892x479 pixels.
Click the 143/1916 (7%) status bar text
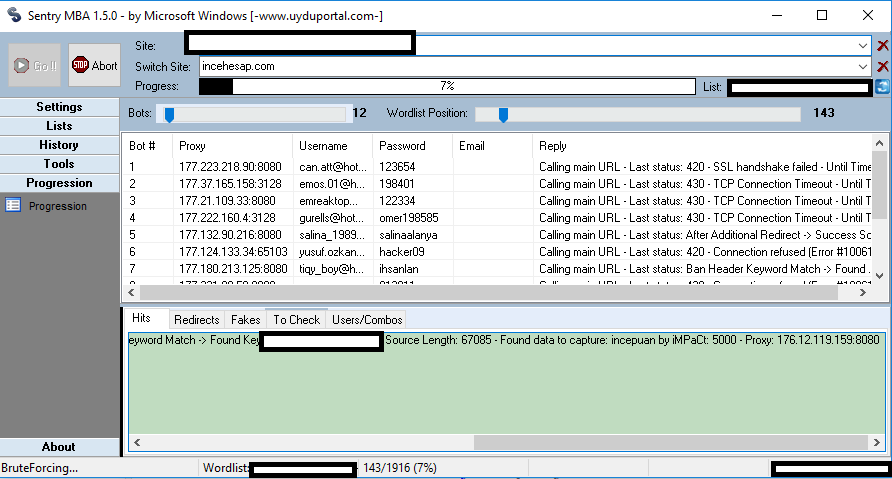pyautogui.click(x=399, y=468)
